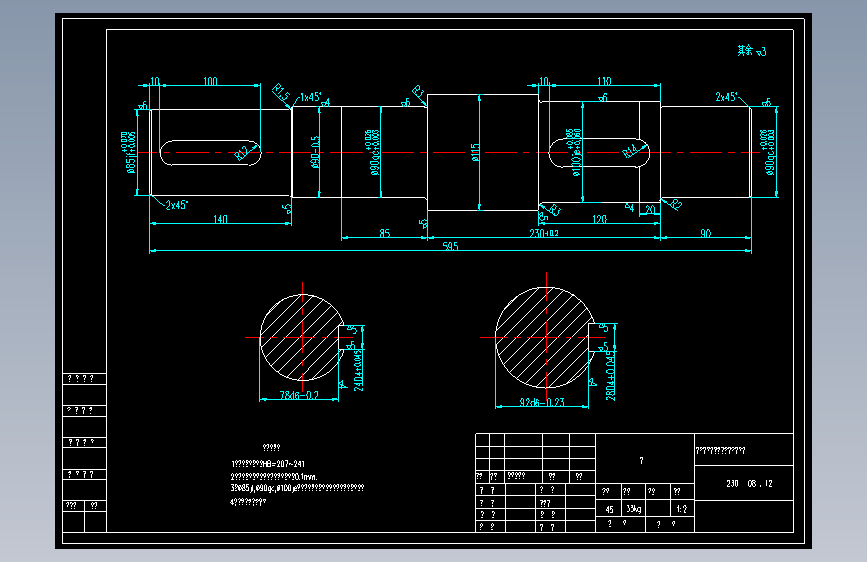Click the 28D4+0.045 keyway width text
The image size is (867, 562).
[610, 375]
